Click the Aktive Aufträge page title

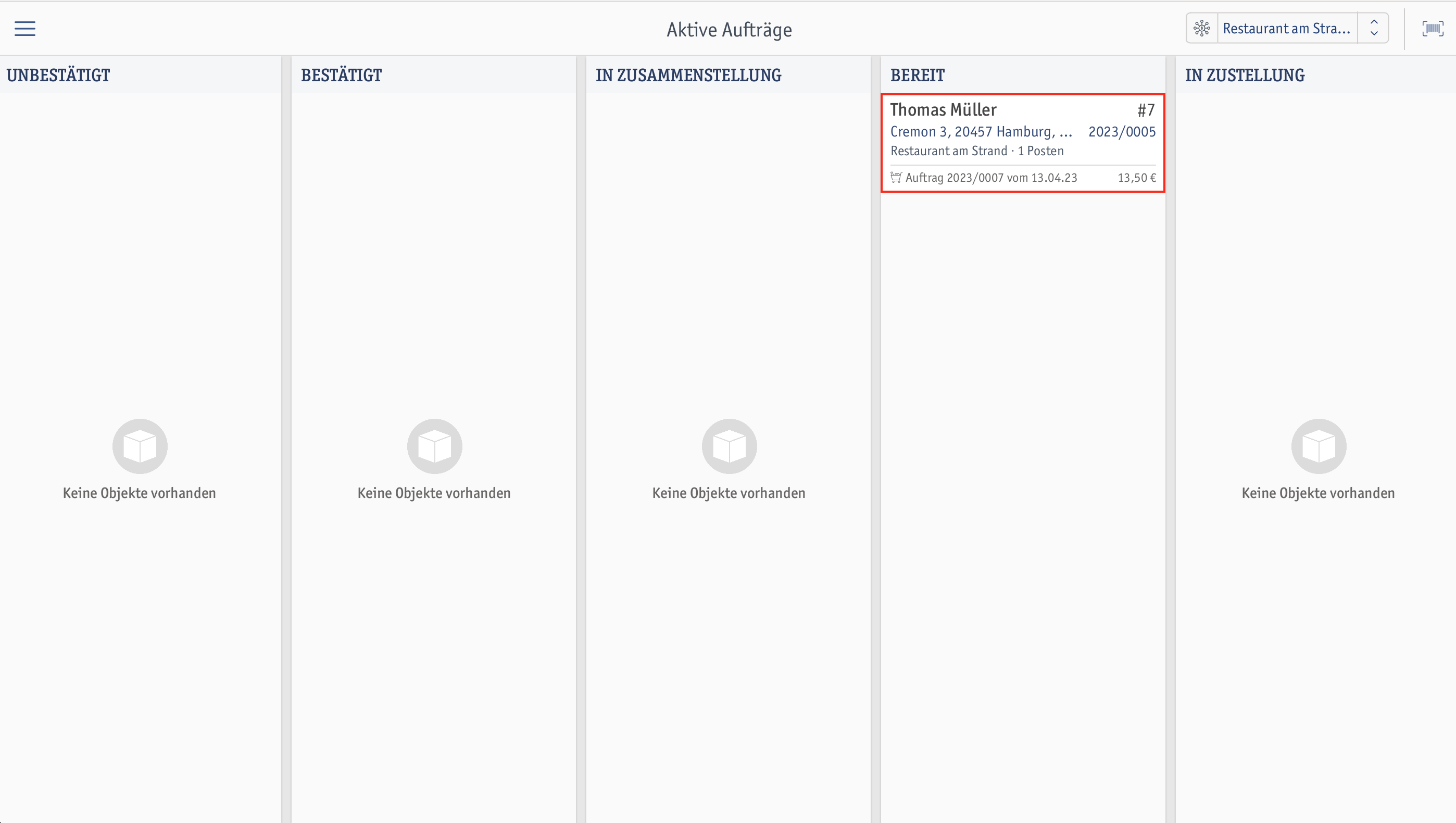tap(729, 29)
